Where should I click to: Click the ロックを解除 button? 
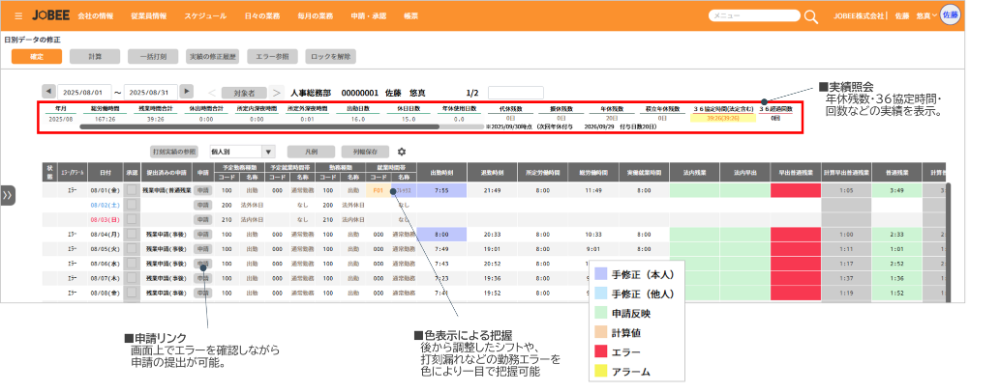(x=330, y=56)
